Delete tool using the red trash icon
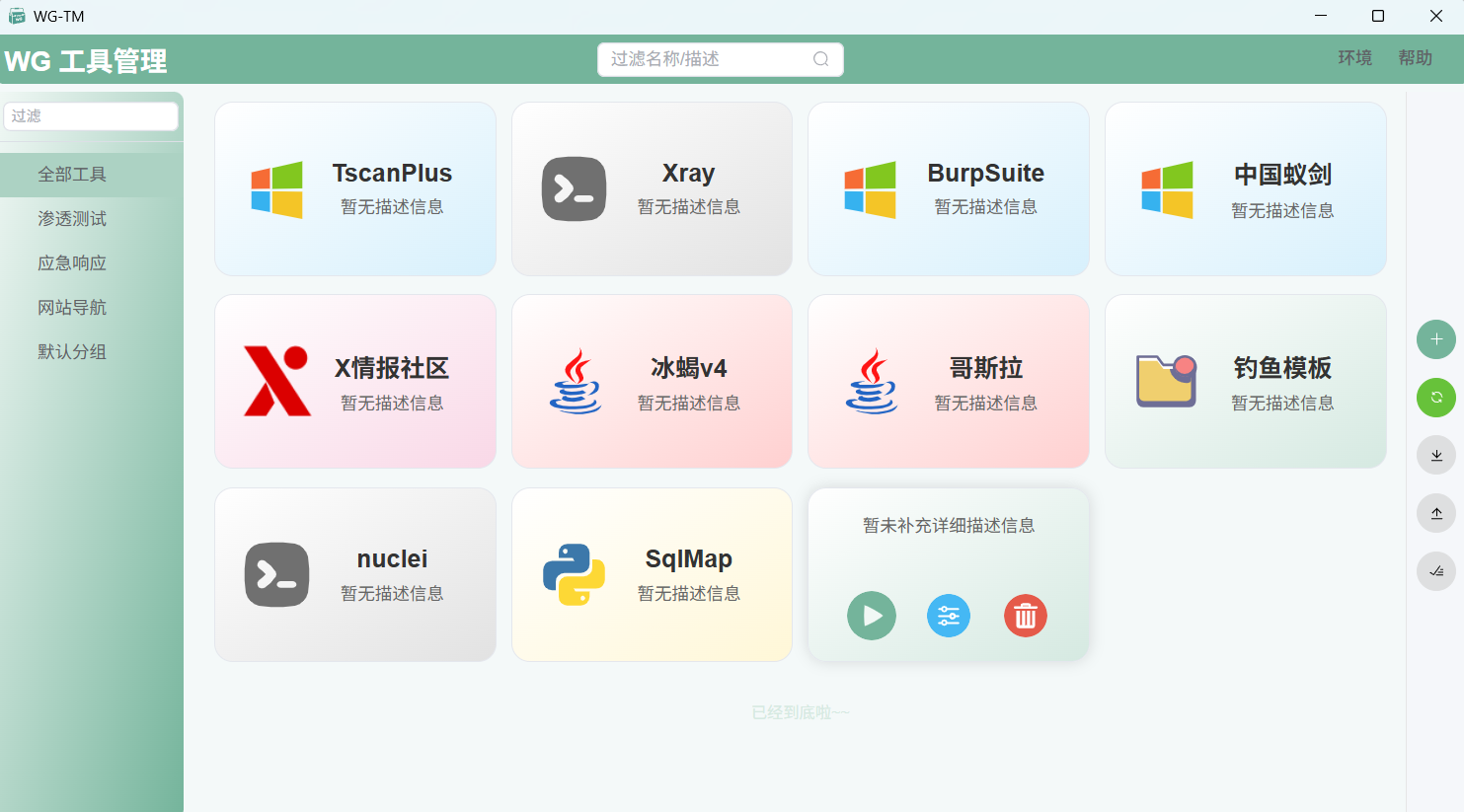The width and height of the screenshot is (1464, 812). [x=1025, y=616]
